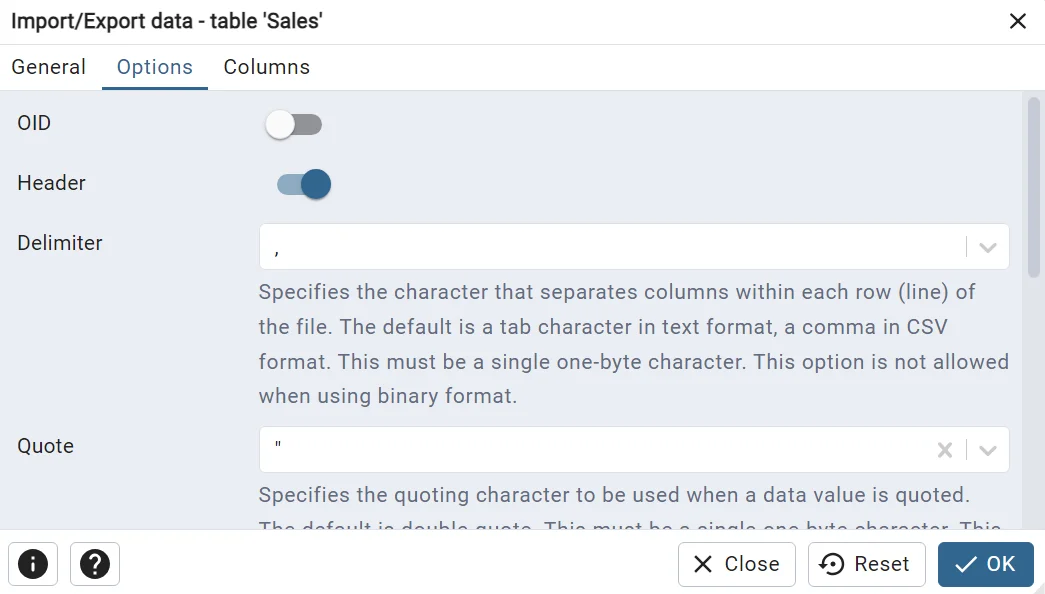
Task: Click the vertical scrollbar thumb
Action: 1033,185
